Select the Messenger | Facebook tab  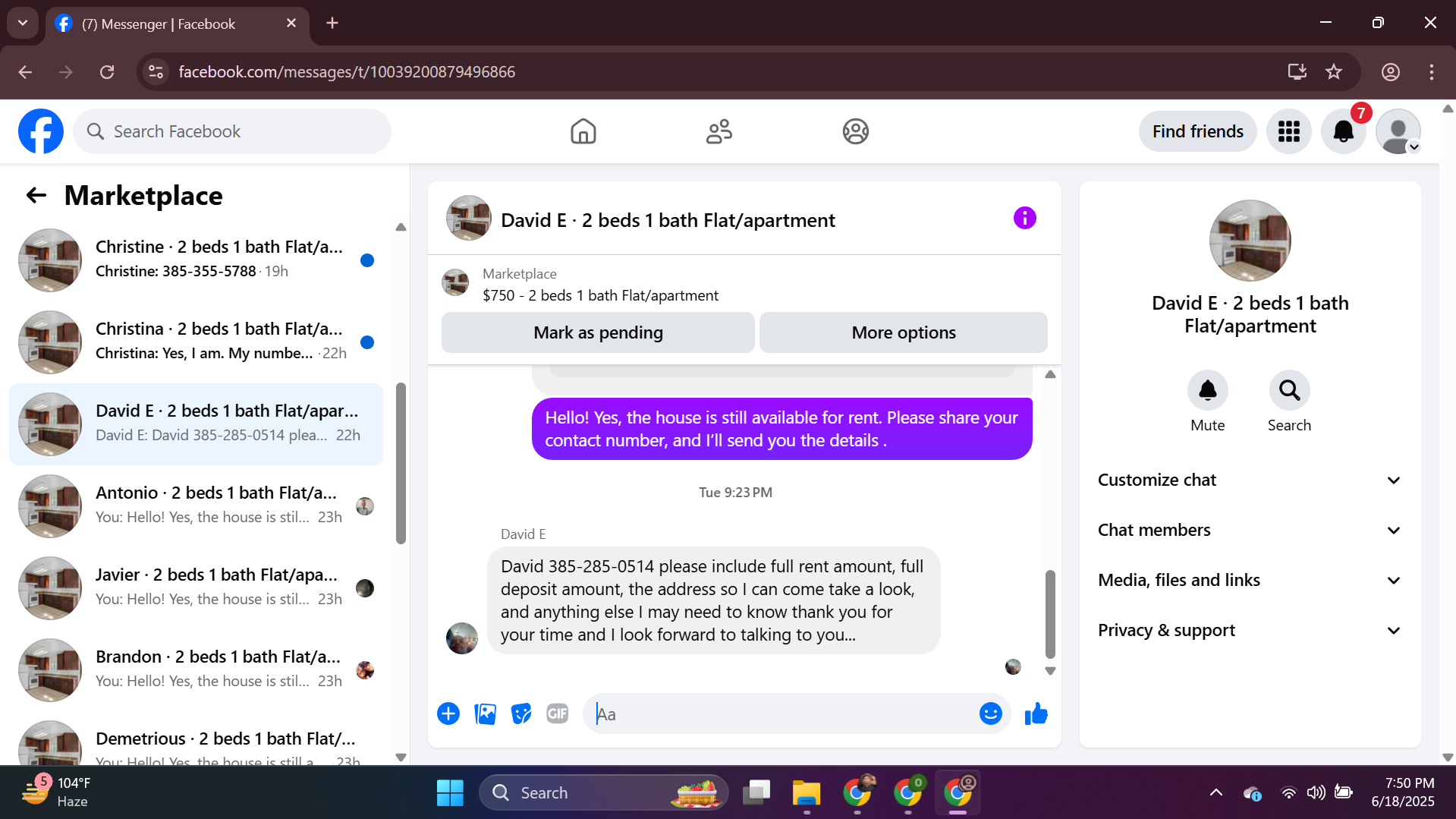178,24
